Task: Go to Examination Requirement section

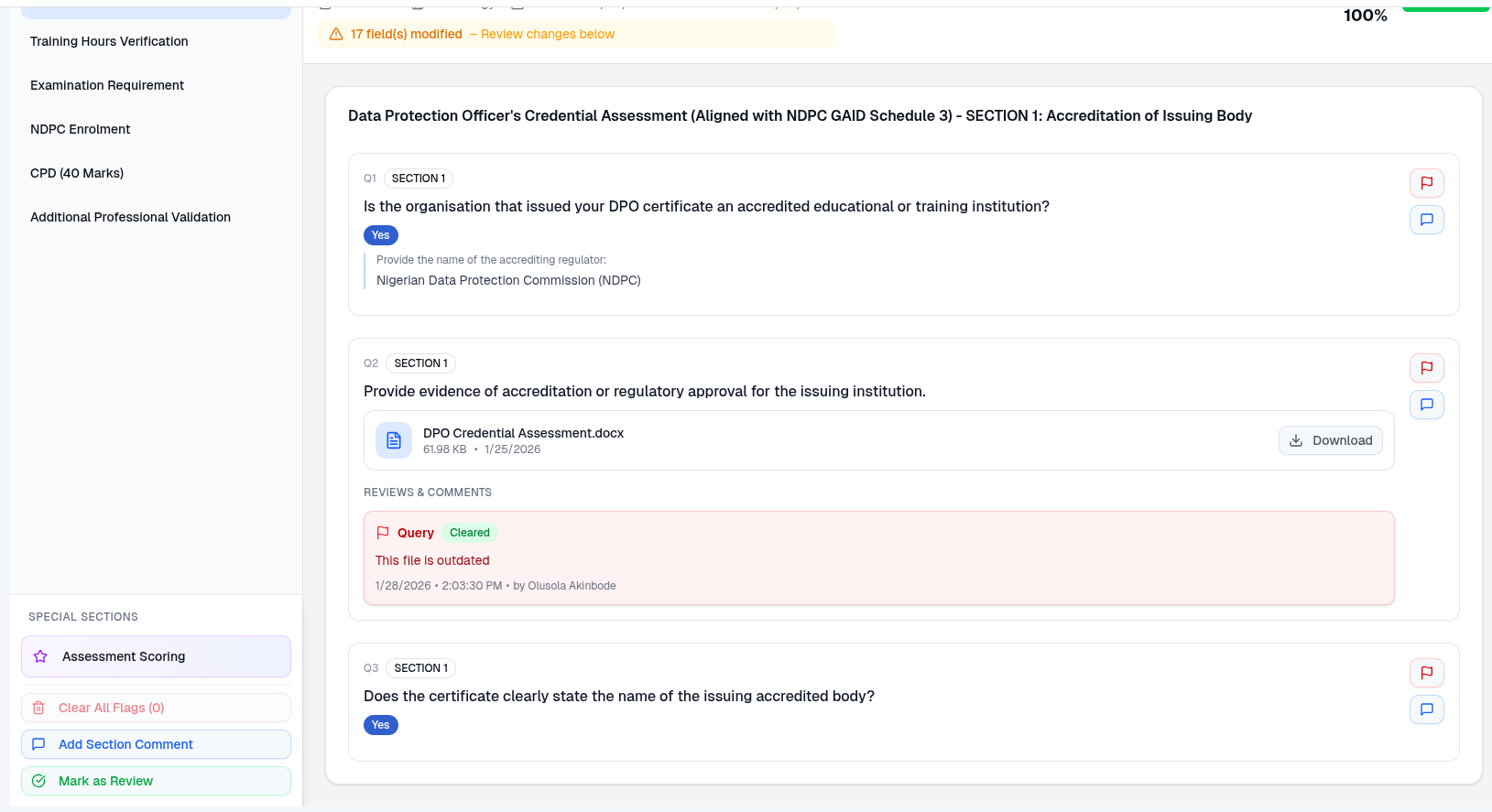Action: 107,85
